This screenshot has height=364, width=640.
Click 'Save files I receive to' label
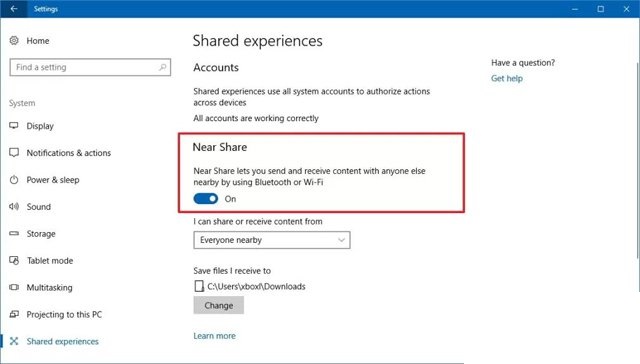pyautogui.click(x=232, y=271)
